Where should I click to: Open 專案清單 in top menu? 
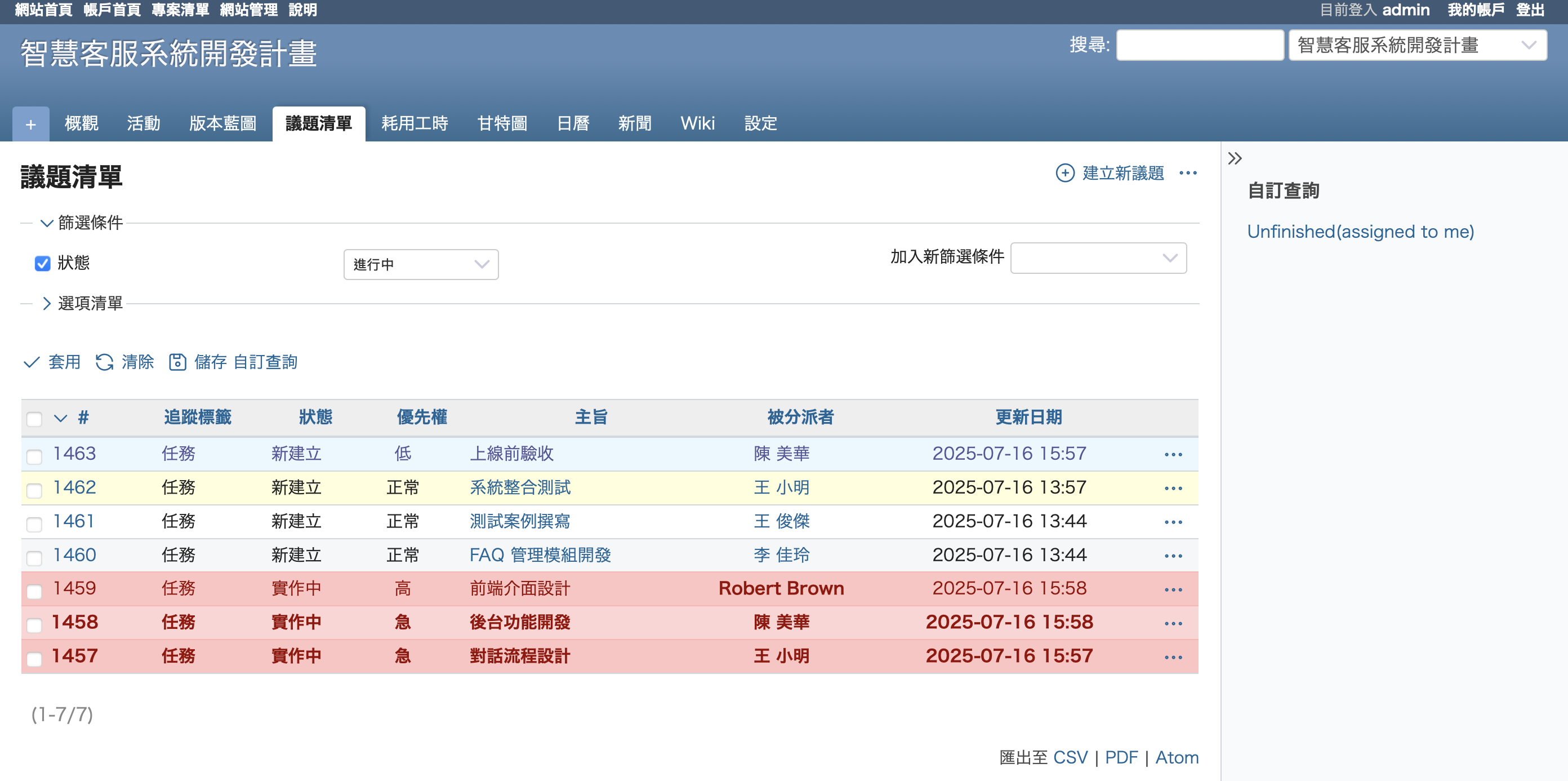point(180,10)
